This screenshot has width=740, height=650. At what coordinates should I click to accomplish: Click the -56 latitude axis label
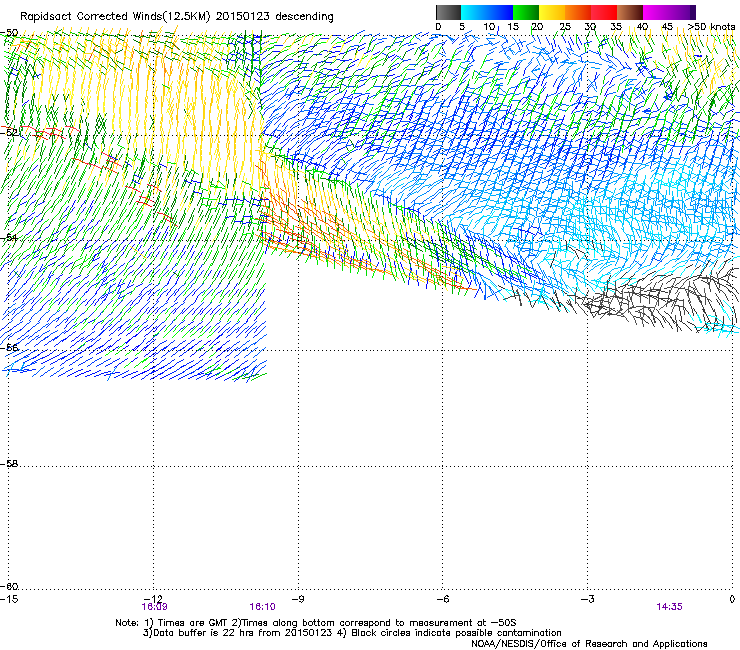point(9,348)
